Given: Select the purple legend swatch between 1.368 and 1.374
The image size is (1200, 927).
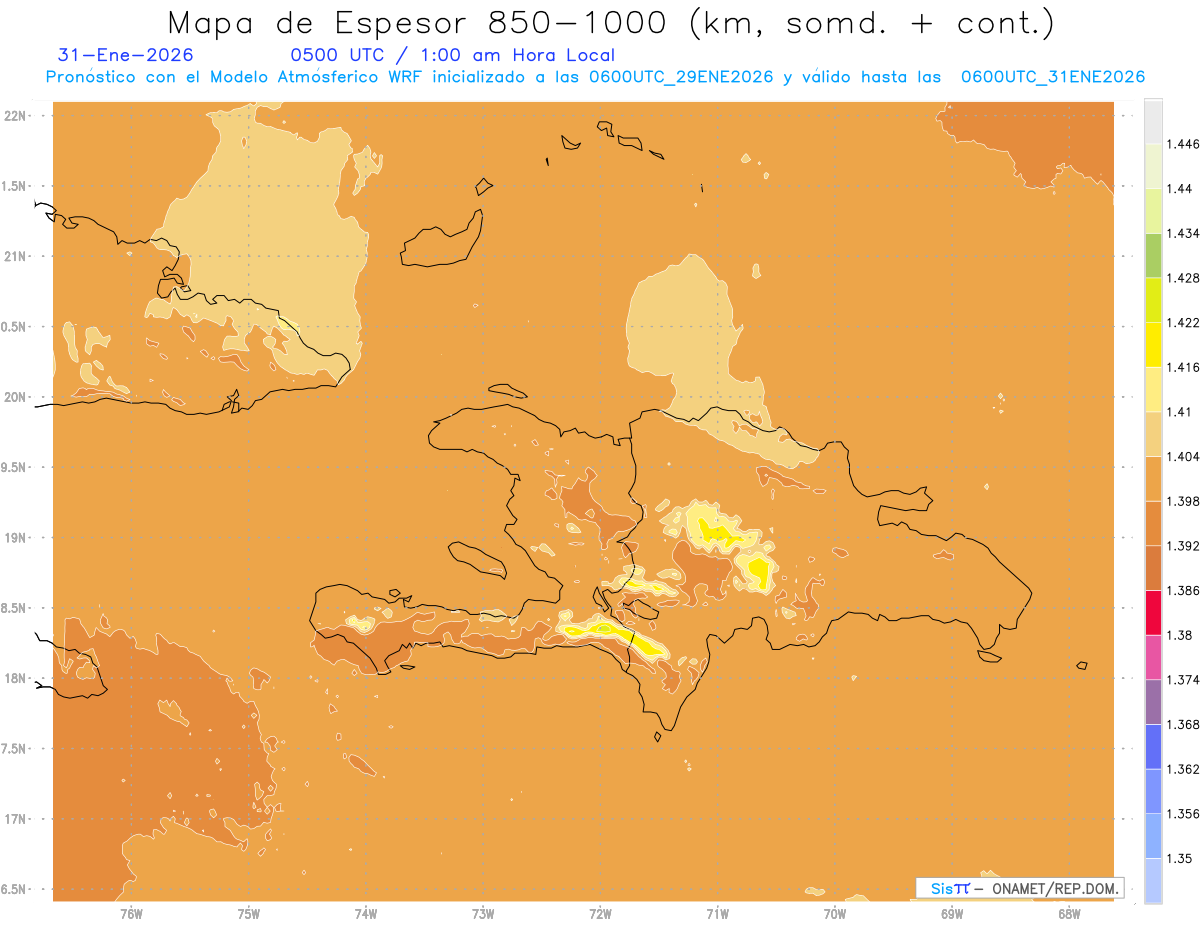Looking at the screenshot, I should pyautogui.click(x=1153, y=702).
